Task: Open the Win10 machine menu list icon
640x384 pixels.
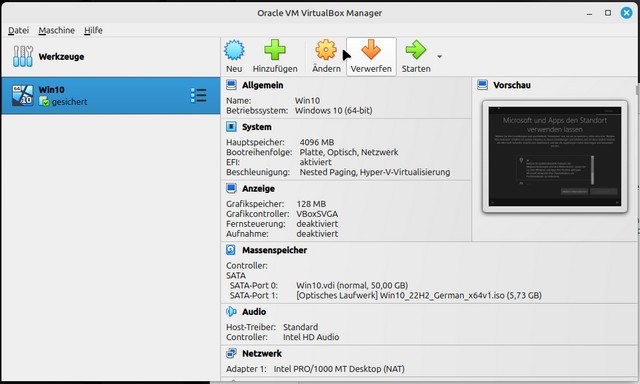Action: point(198,95)
